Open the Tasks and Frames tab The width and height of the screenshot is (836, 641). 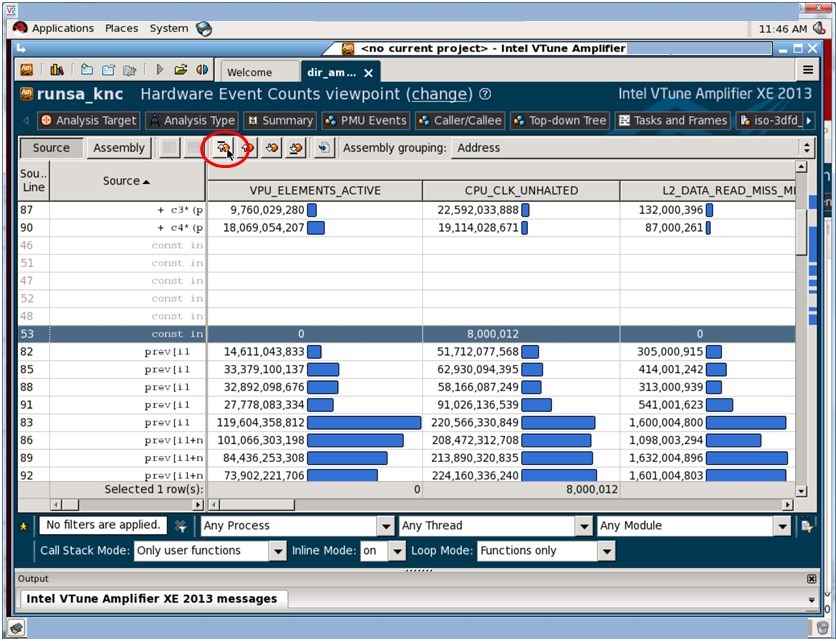[673, 121]
